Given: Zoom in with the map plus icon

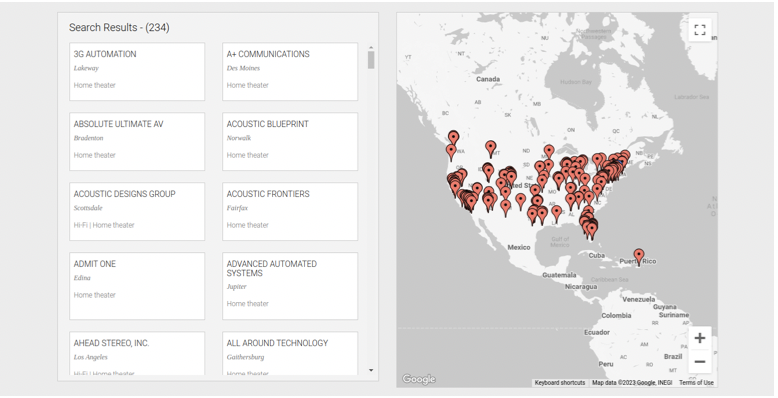Looking at the screenshot, I should pyautogui.click(x=700, y=338).
